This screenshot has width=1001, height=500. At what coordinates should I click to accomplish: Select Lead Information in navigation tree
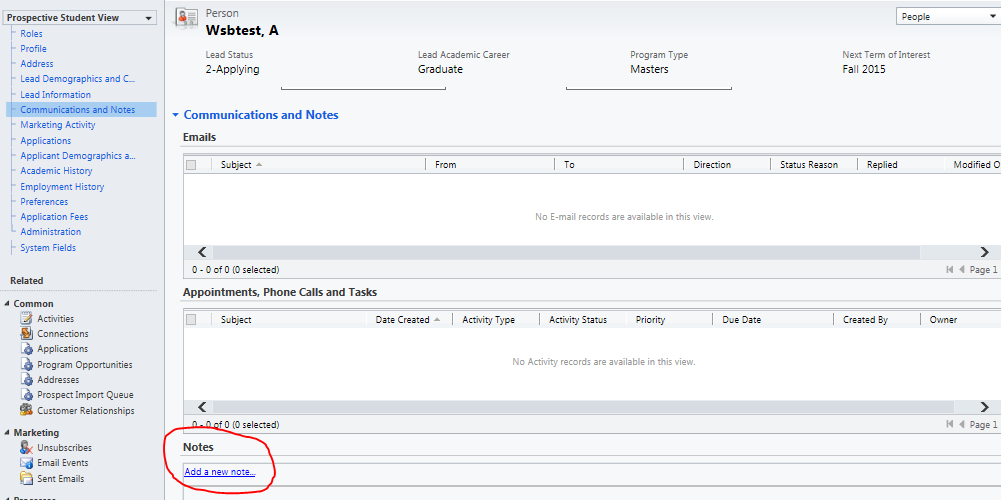tap(55, 95)
